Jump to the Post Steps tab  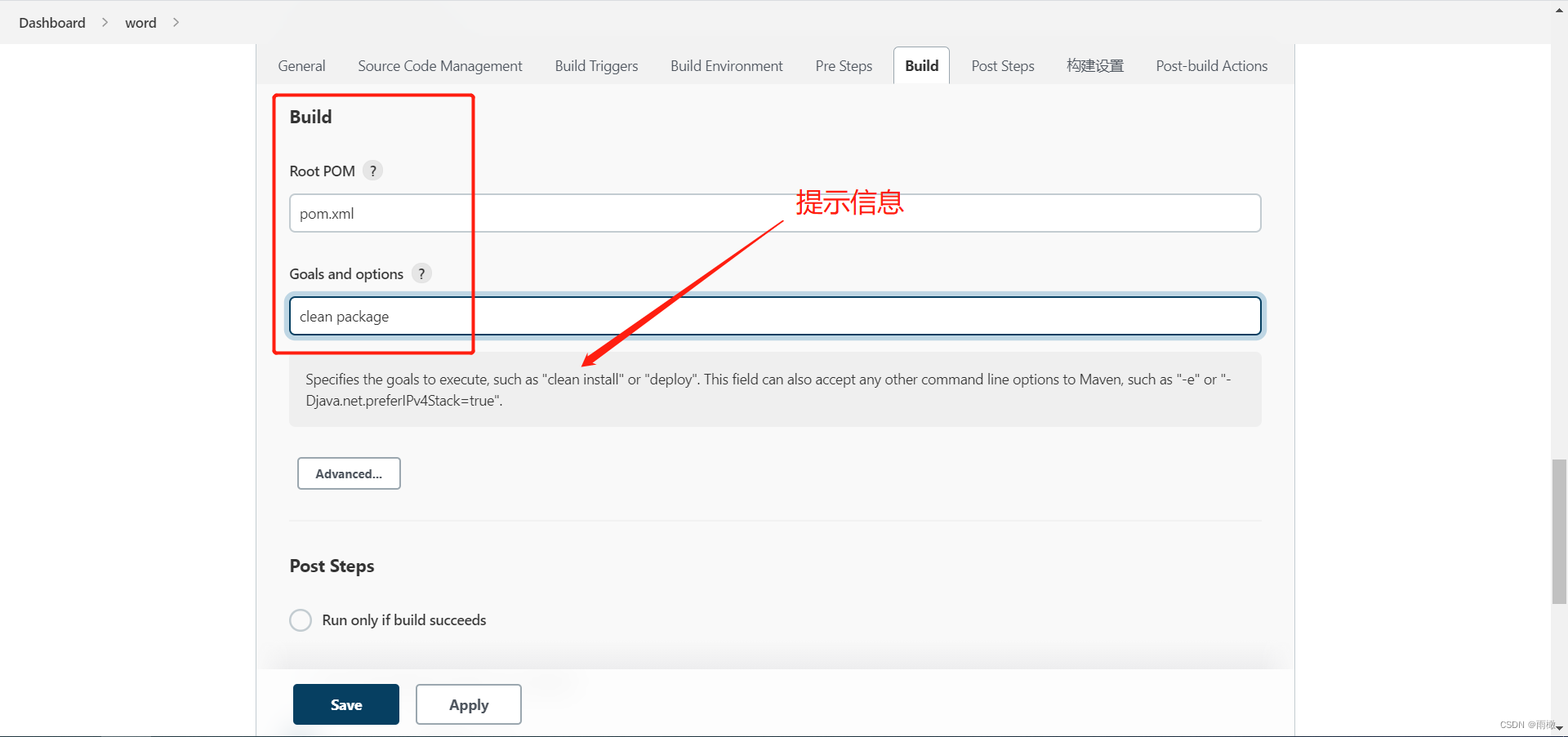[1003, 66]
